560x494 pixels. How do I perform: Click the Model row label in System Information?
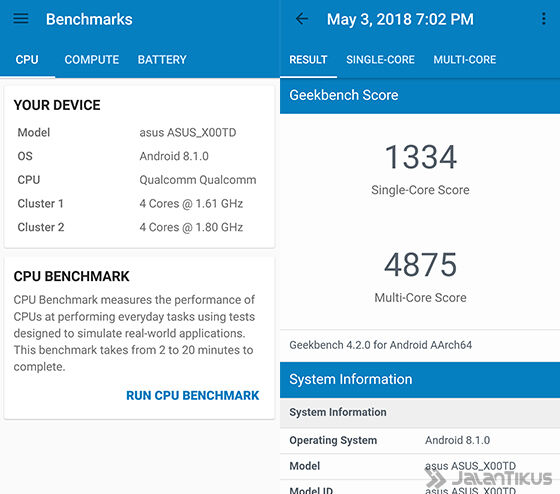click(x=305, y=466)
